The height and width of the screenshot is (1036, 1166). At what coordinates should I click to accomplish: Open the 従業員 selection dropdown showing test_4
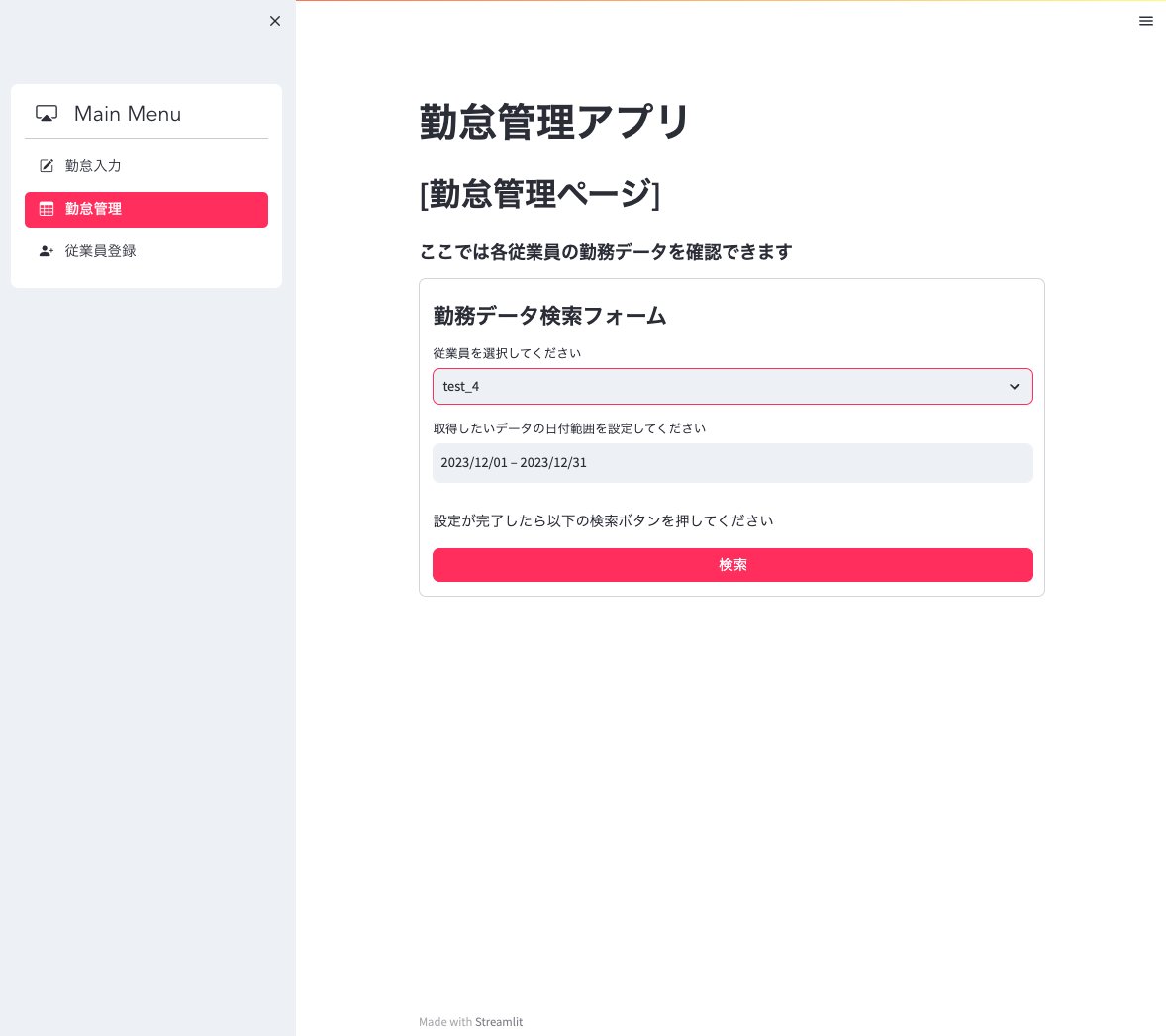pos(732,386)
